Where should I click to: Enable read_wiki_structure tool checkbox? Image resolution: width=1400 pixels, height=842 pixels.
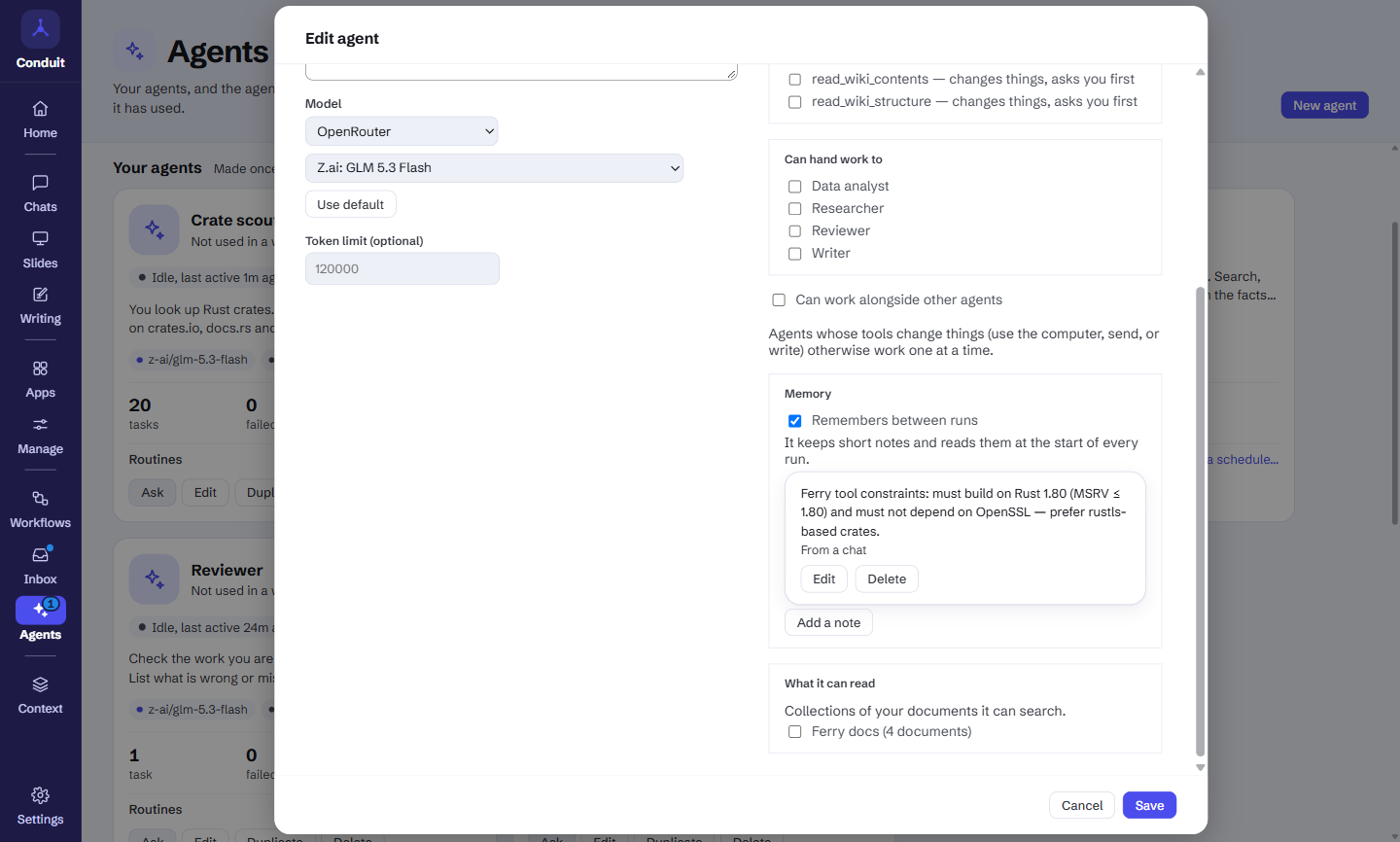tap(794, 102)
